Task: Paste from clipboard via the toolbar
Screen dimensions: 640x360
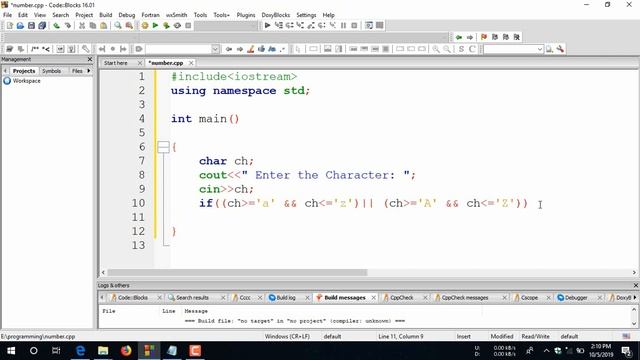Action: pyautogui.click(x=104, y=26)
